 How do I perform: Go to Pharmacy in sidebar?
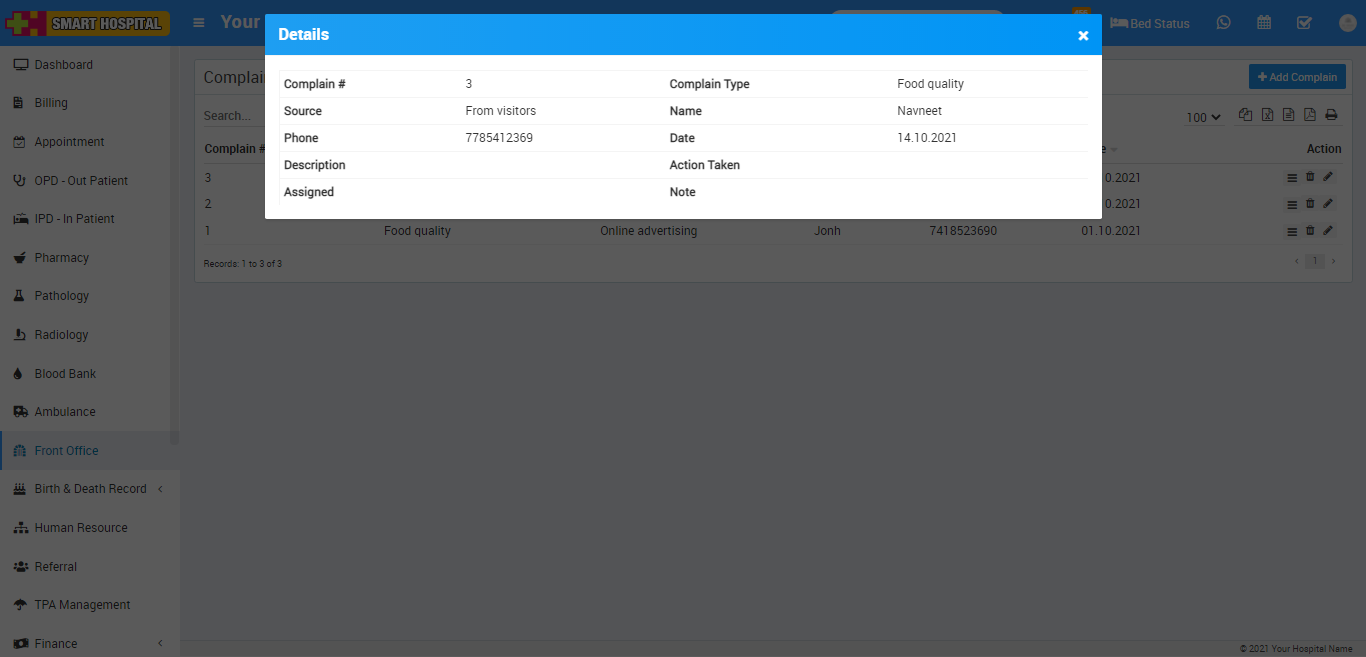[x=62, y=258]
